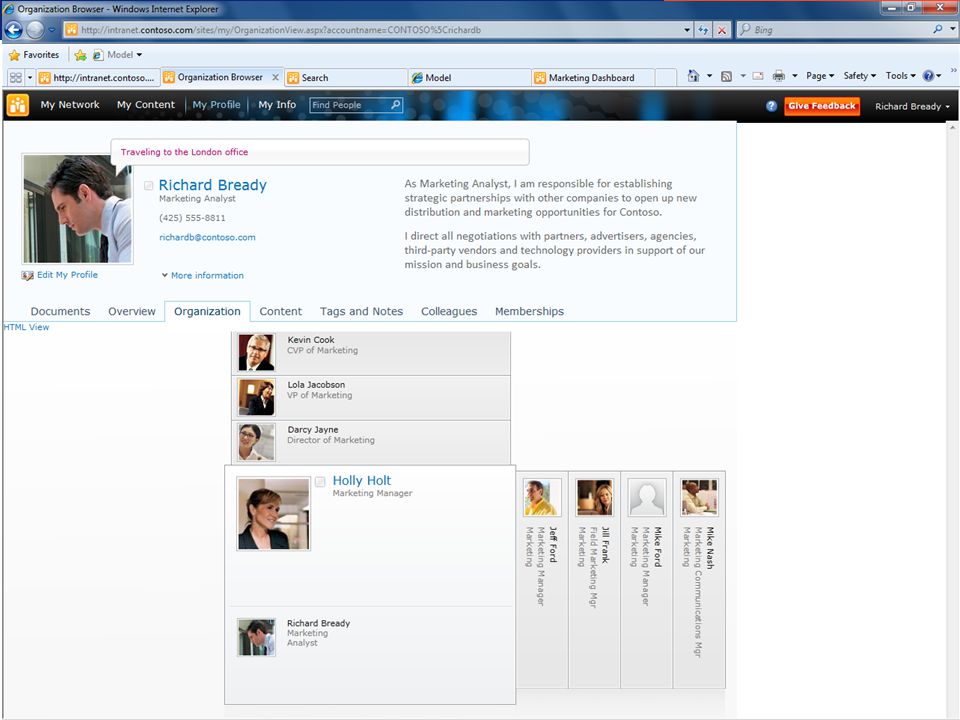960x720 pixels.
Task: Click the blue help icon beside Give Feedback
Action: [x=771, y=106]
